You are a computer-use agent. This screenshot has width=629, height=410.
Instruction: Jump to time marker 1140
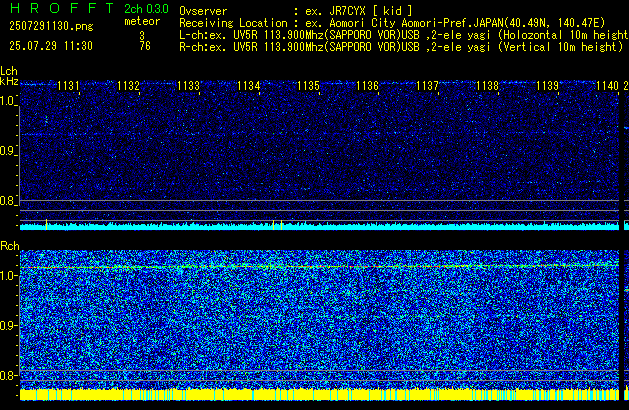coord(607,86)
